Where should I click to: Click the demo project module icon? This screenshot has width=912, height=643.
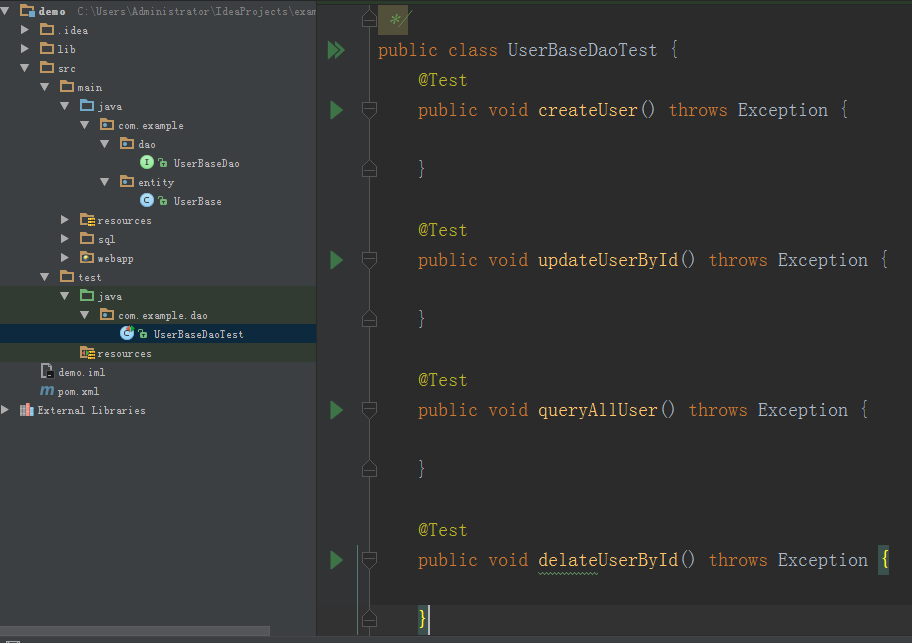coord(27,10)
